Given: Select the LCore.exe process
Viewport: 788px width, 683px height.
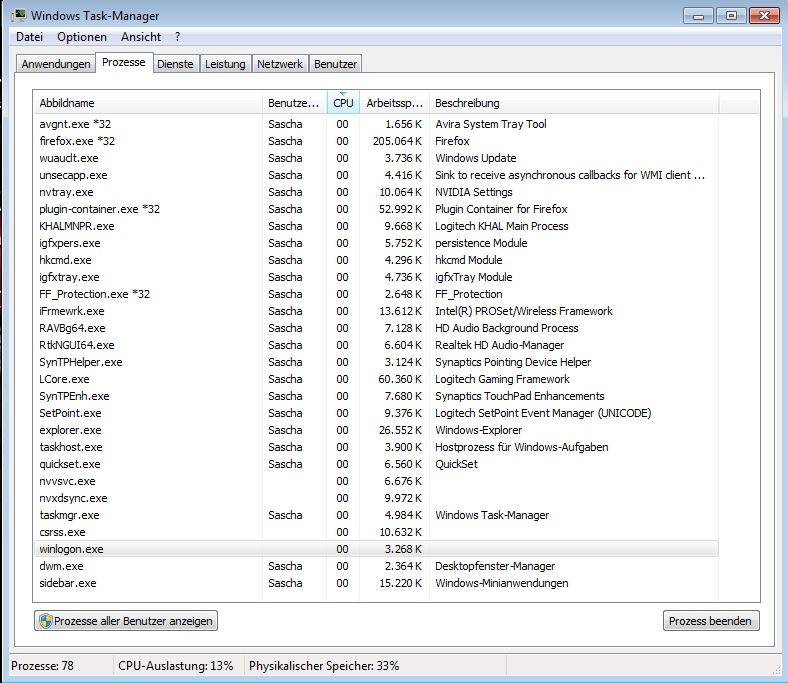Looking at the screenshot, I should point(376,379).
